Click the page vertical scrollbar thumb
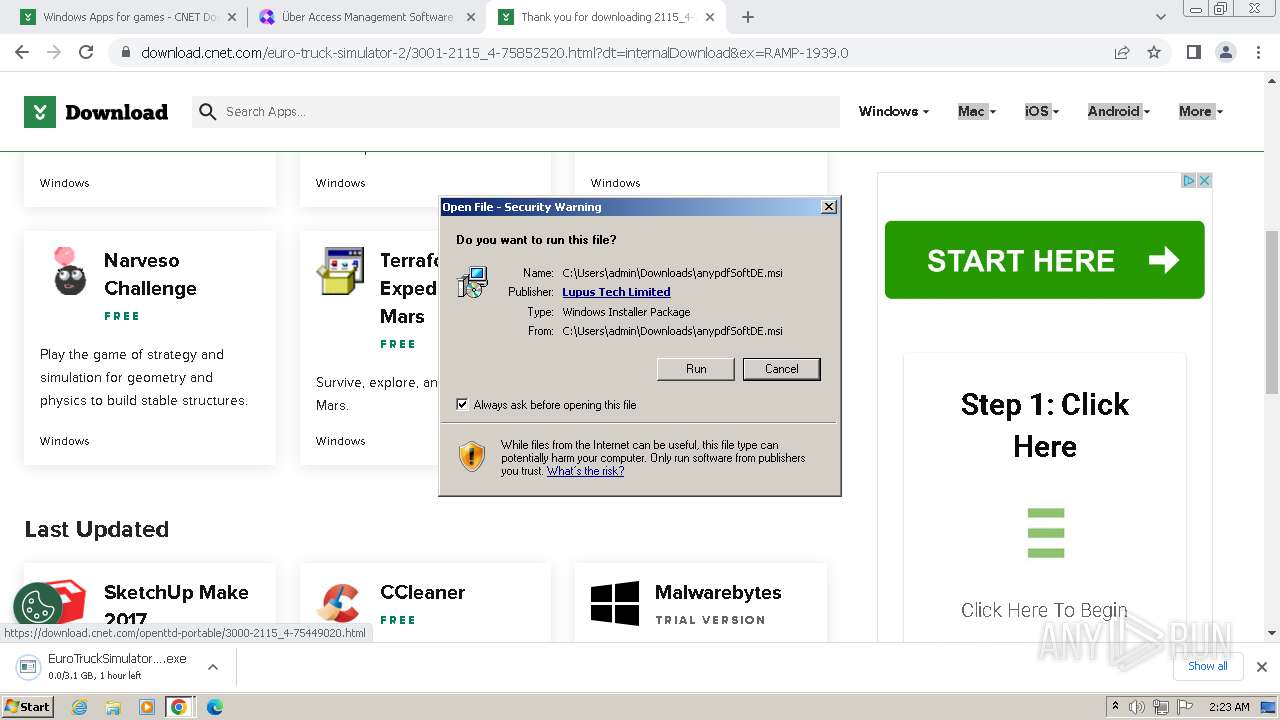Viewport: 1280px width, 720px height. point(1272,312)
